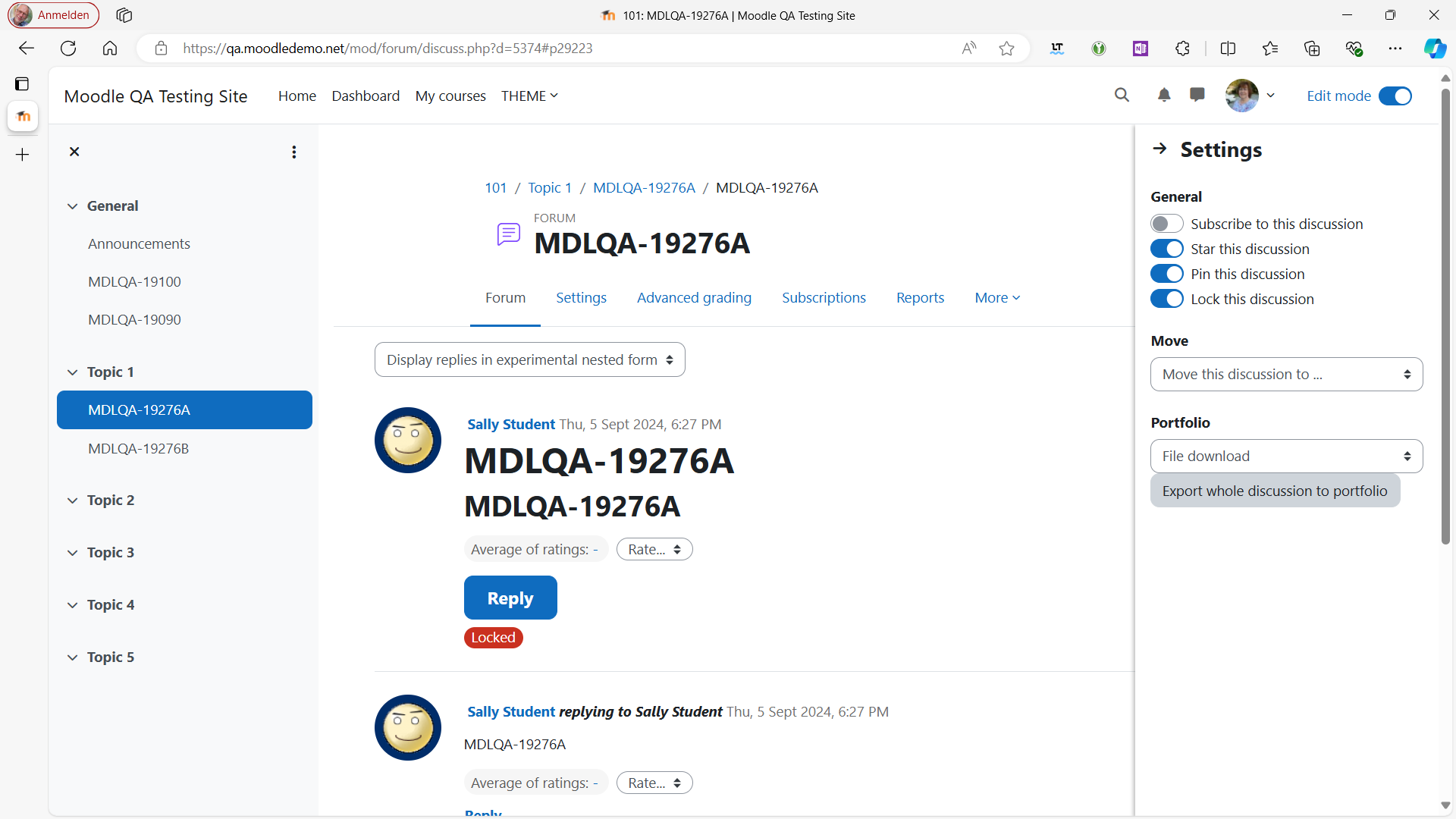Switch to the Settings tab
This screenshot has height=819, width=1456.
click(581, 298)
